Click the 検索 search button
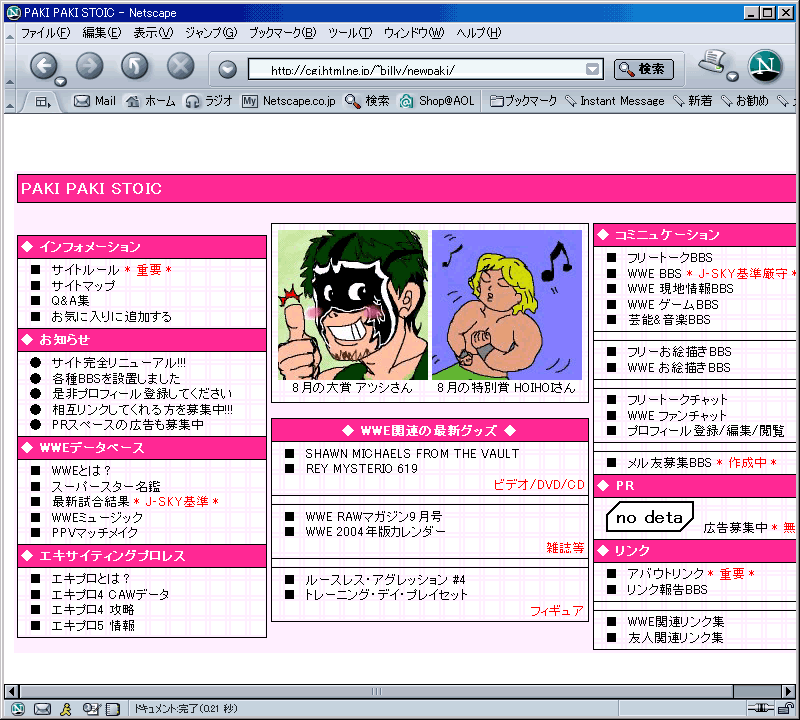 (643, 69)
